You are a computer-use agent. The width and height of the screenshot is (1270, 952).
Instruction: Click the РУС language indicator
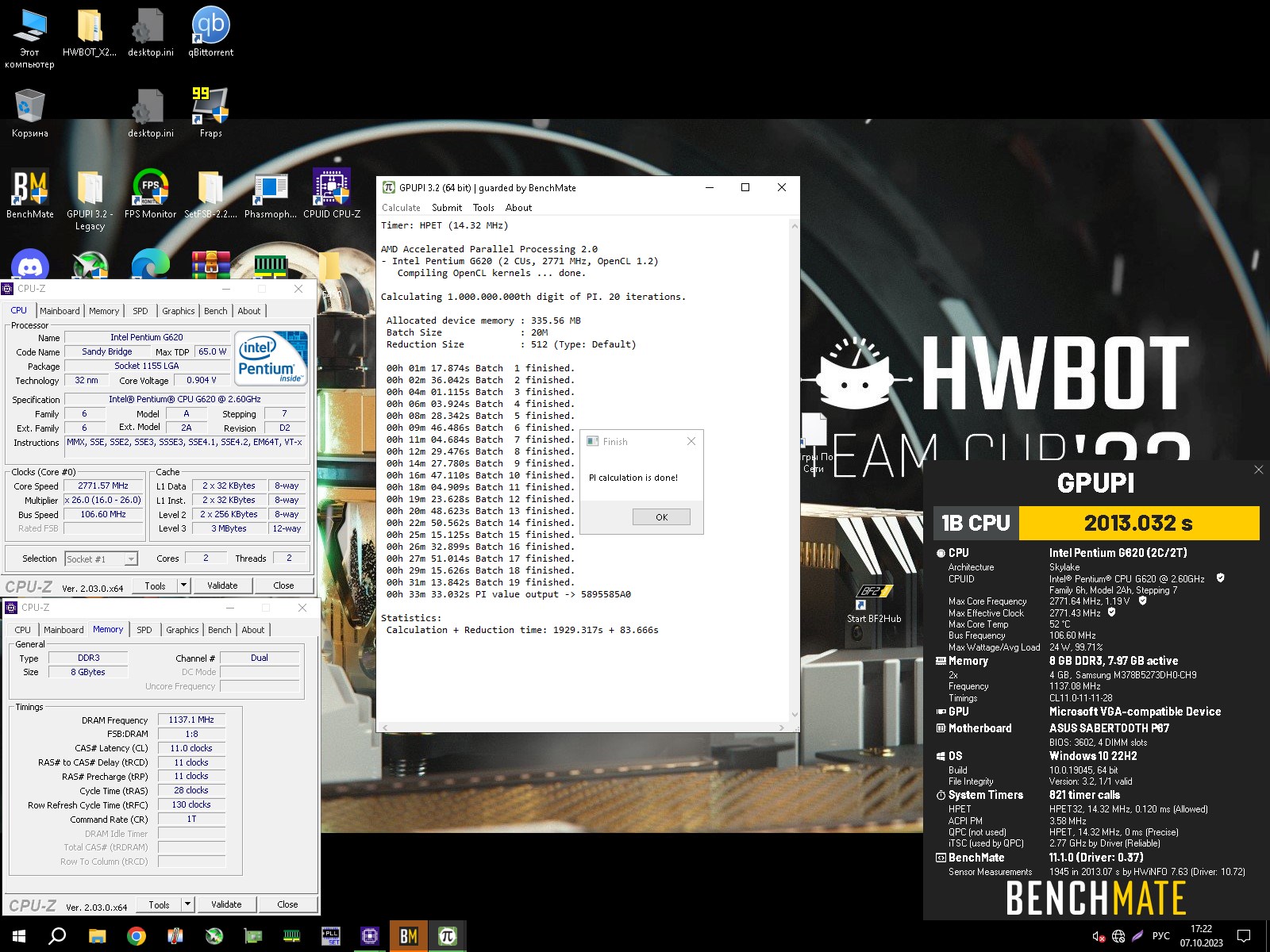coord(1160,936)
